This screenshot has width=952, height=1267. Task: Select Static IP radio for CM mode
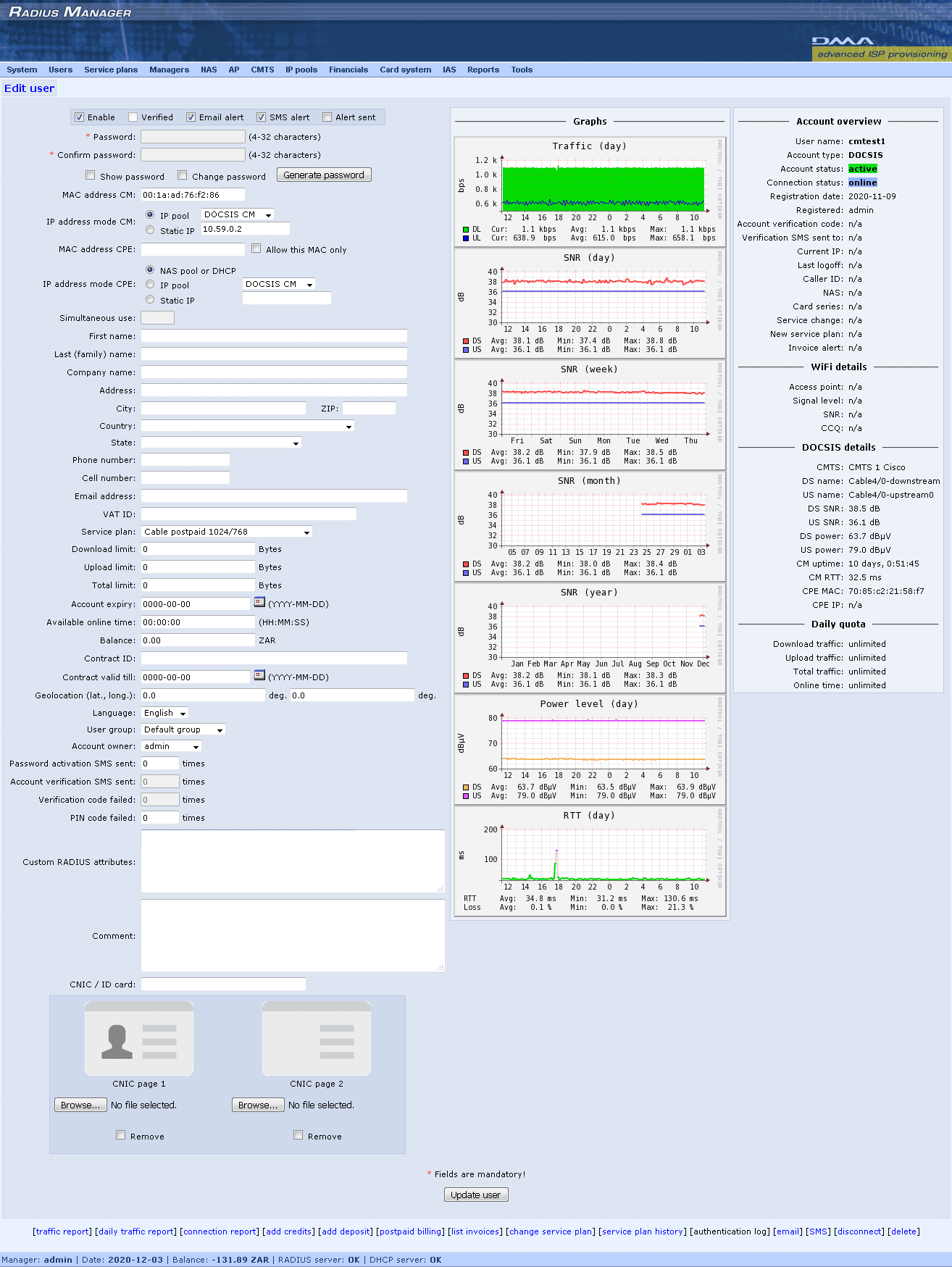tap(150, 230)
